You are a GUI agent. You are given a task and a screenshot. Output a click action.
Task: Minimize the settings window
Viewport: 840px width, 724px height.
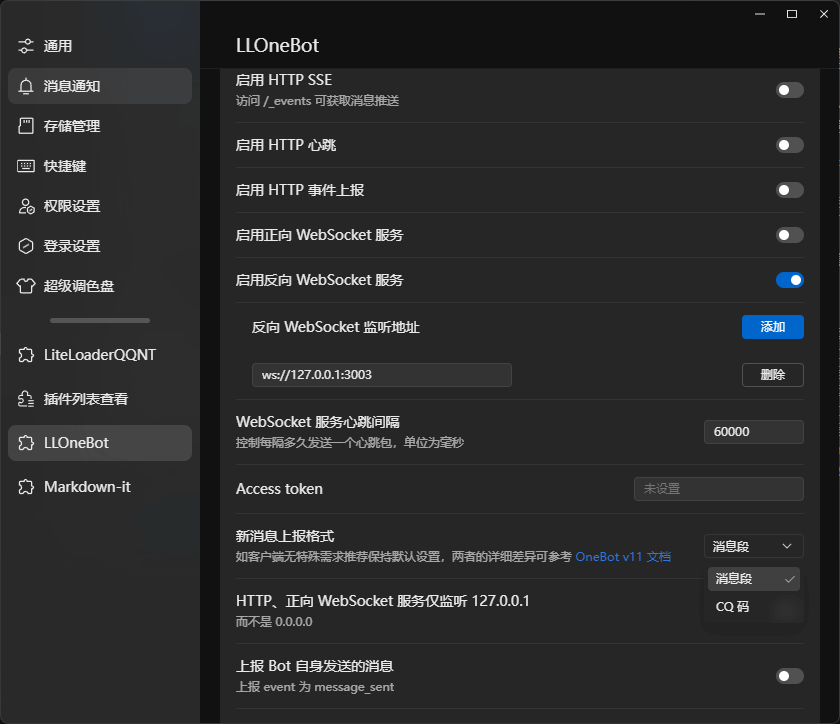click(760, 14)
